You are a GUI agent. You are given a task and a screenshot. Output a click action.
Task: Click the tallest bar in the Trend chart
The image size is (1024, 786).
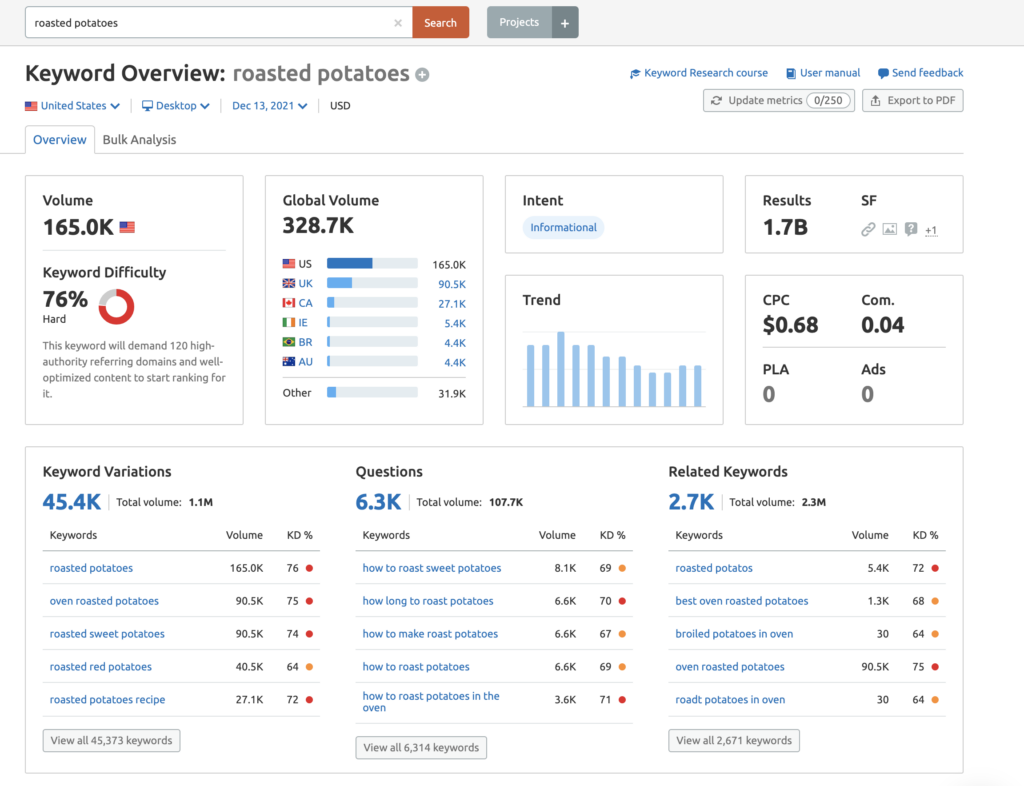coord(560,369)
